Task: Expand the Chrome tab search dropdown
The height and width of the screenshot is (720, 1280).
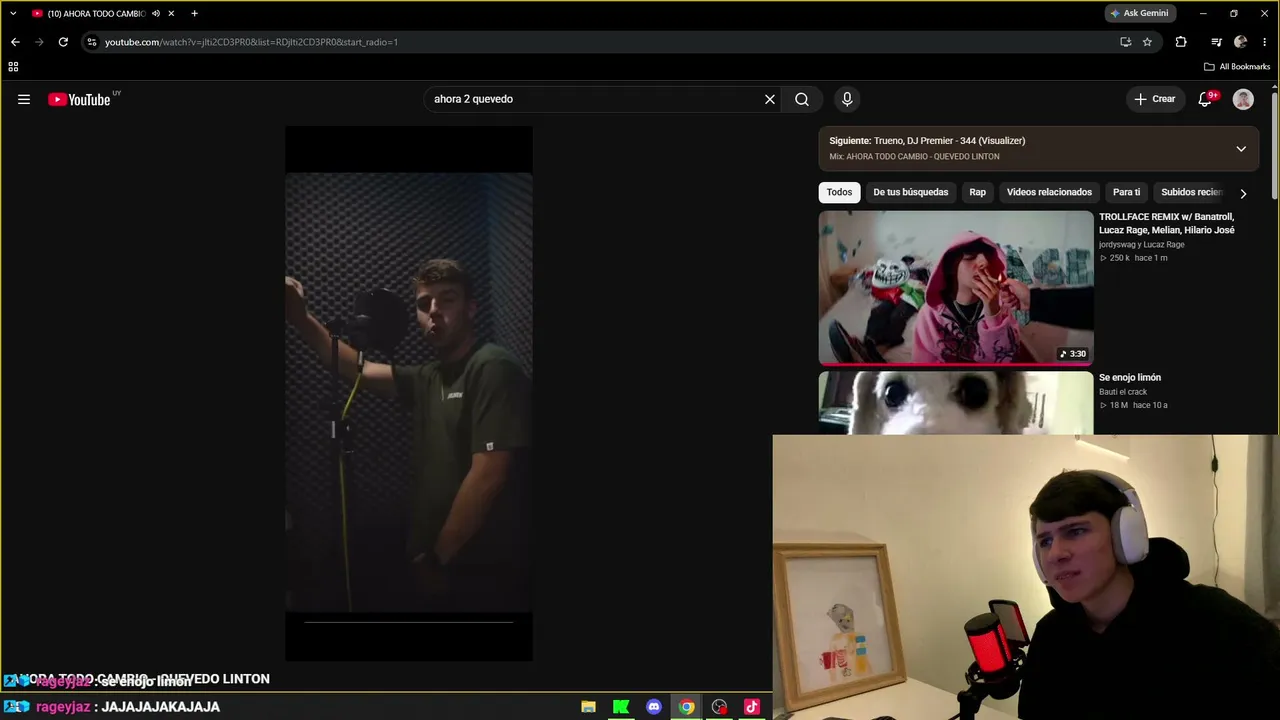Action: tap(13, 13)
